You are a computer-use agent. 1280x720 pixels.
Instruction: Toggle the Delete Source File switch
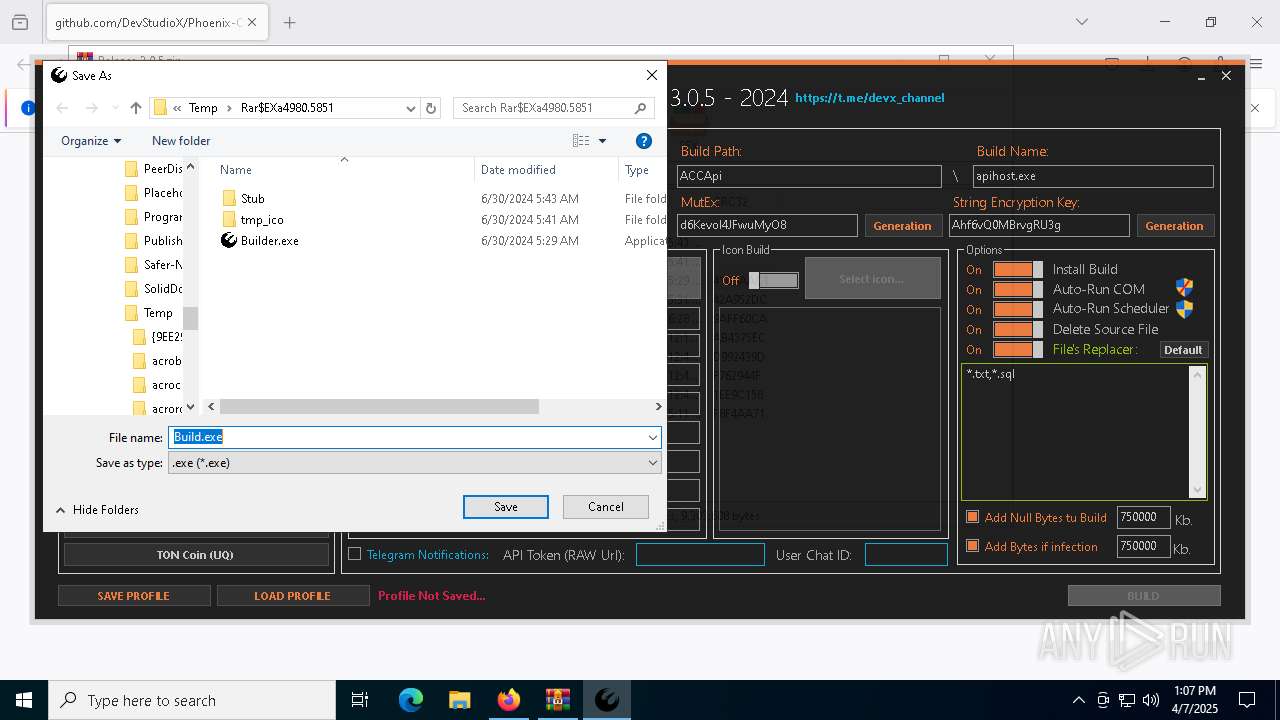tap(1018, 329)
